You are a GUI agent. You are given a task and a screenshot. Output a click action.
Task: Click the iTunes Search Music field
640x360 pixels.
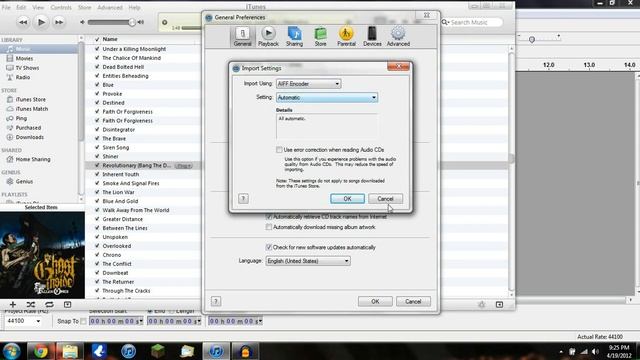click(472, 22)
